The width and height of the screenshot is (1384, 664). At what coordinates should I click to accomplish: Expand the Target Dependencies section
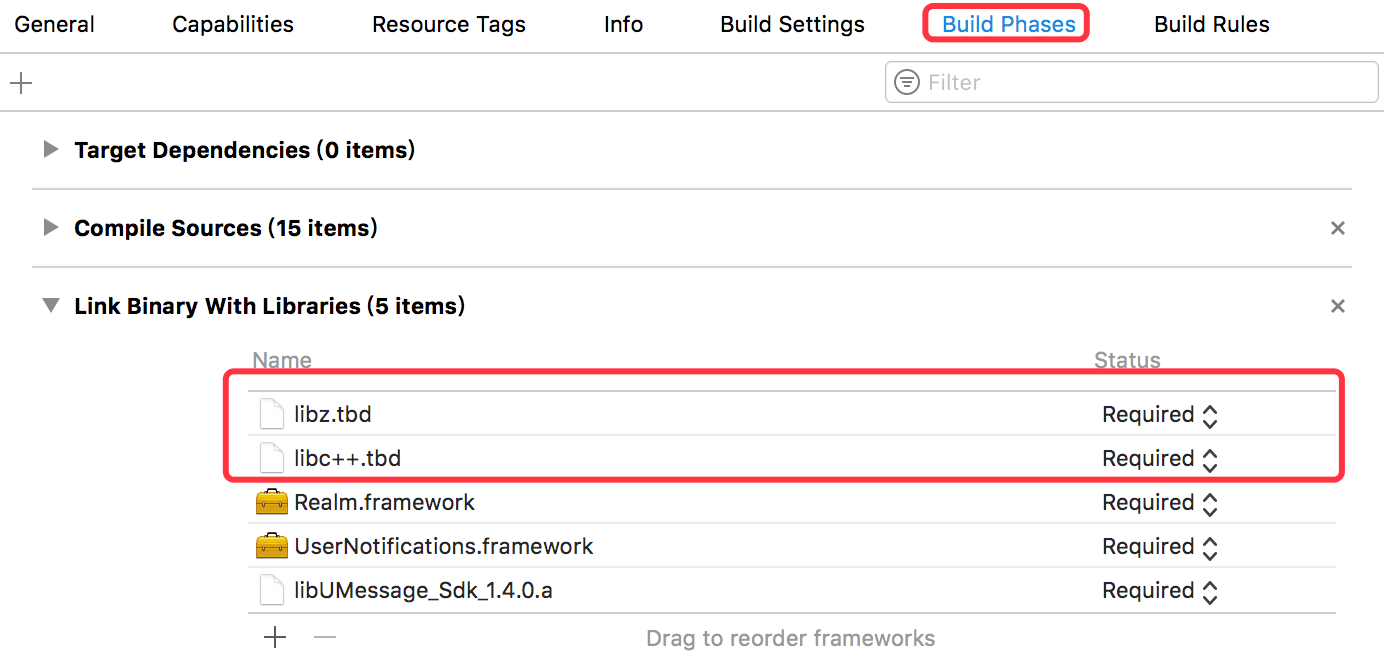pyautogui.click(x=50, y=150)
